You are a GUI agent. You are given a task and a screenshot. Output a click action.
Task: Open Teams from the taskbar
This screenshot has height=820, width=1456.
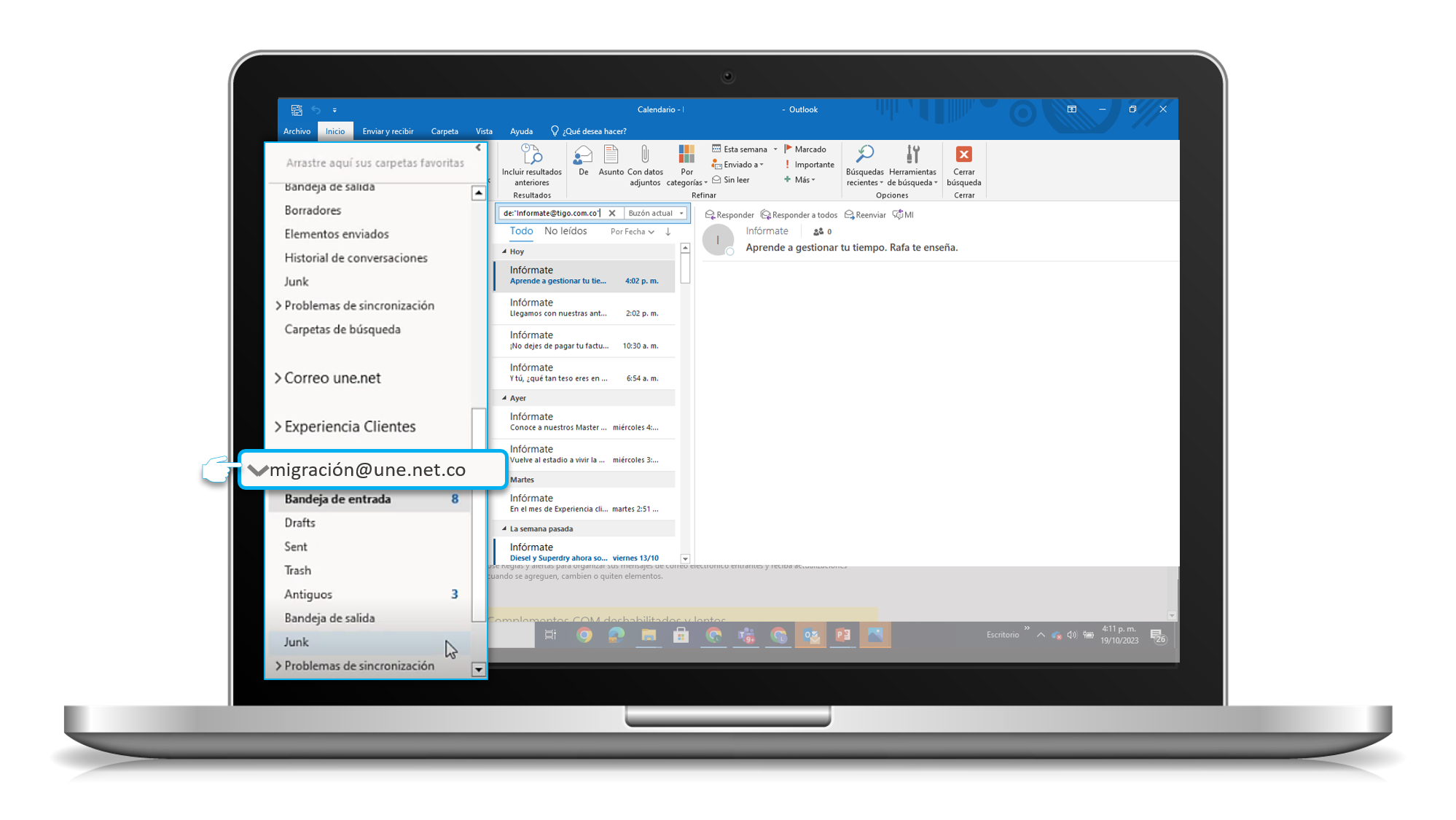746,635
